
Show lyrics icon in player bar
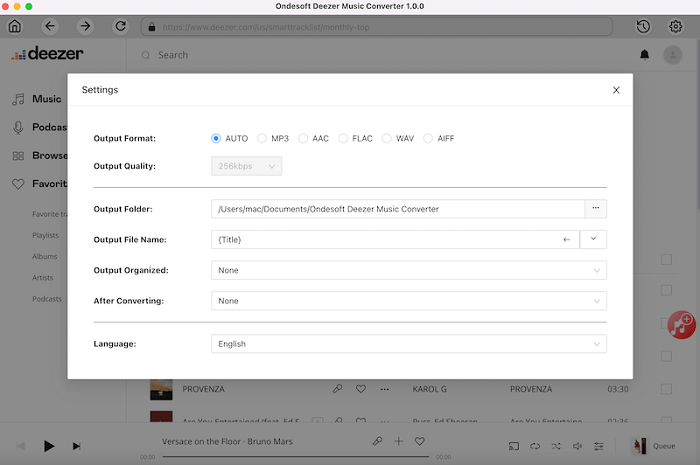click(377, 441)
